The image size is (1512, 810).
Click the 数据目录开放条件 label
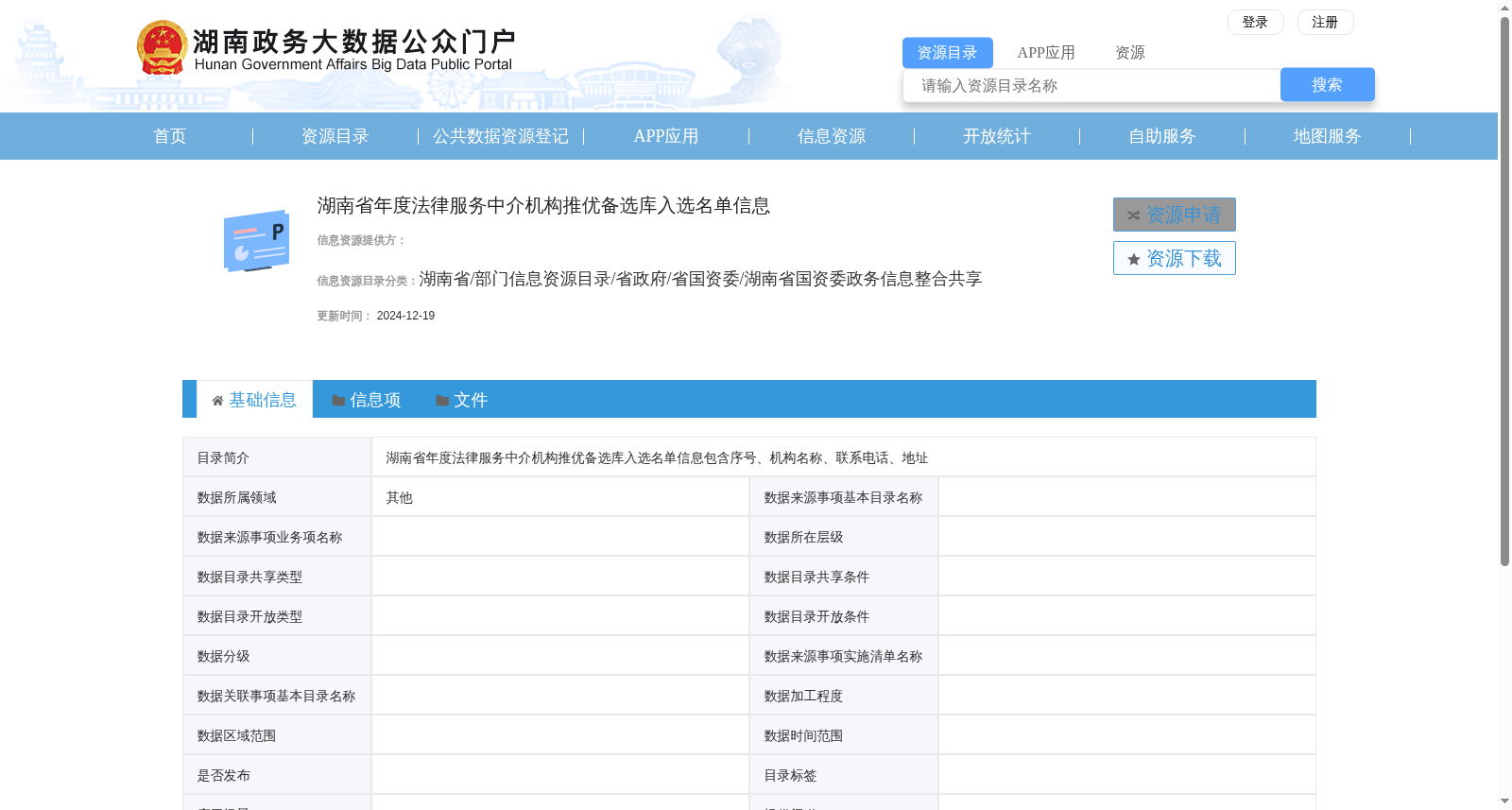click(816, 616)
